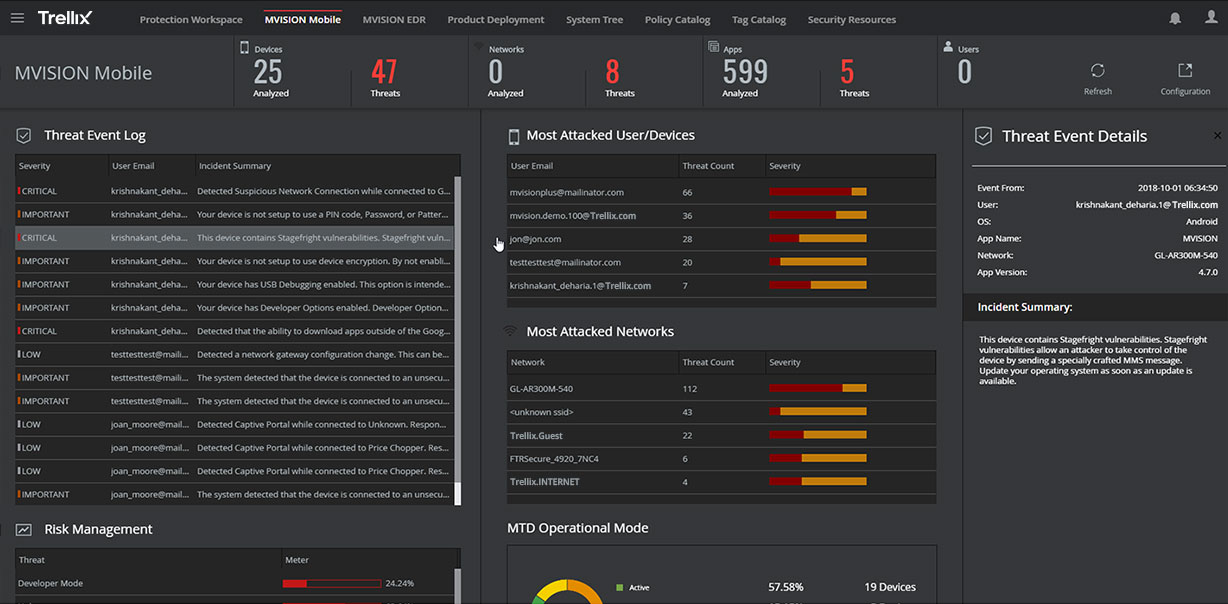Click the Most Attacked User/Devices phone icon
Viewport: 1228px width, 604px height.
[x=514, y=136]
